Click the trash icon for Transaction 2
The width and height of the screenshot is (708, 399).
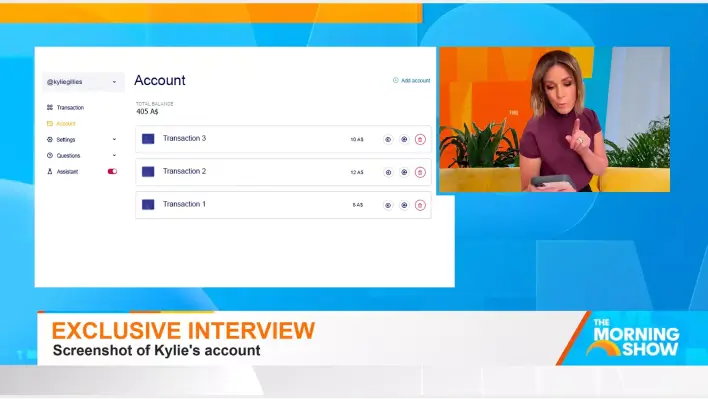click(x=420, y=172)
